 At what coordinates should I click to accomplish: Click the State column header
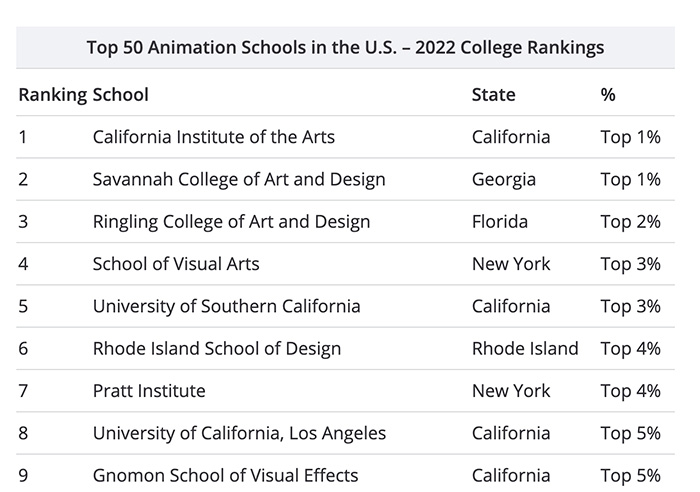click(493, 95)
